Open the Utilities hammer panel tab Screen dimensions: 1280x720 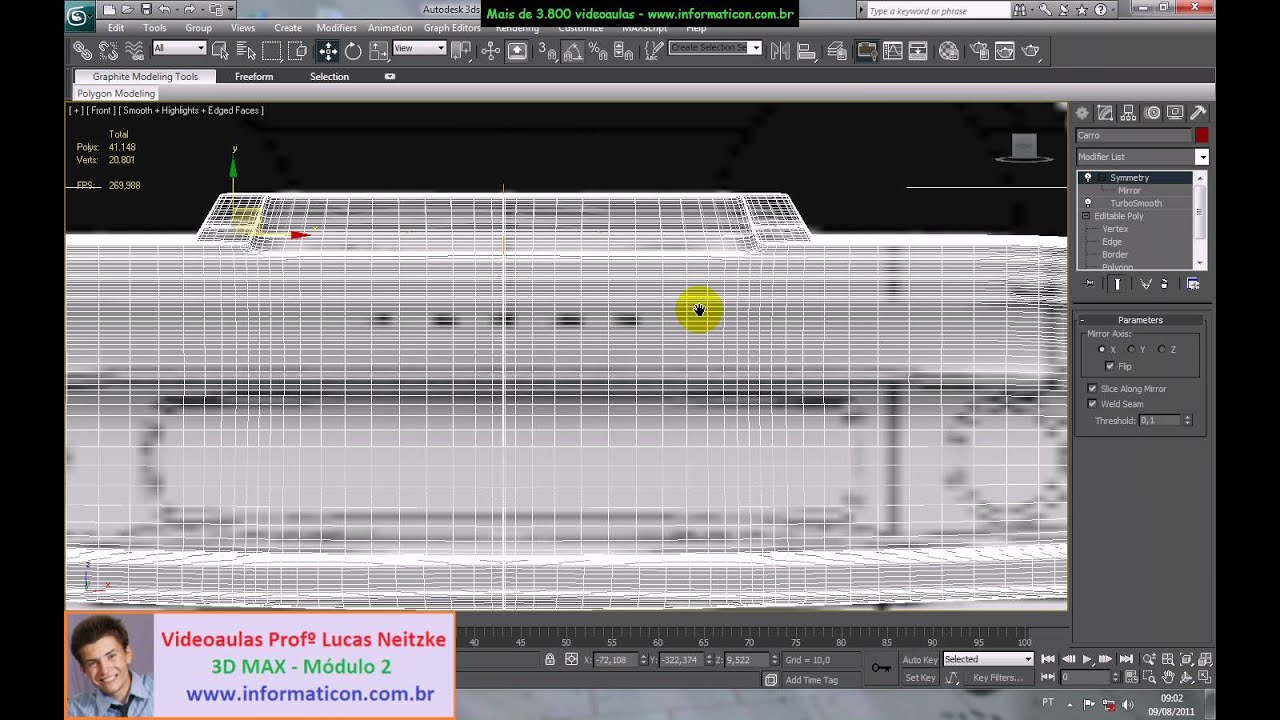coord(1198,113)
